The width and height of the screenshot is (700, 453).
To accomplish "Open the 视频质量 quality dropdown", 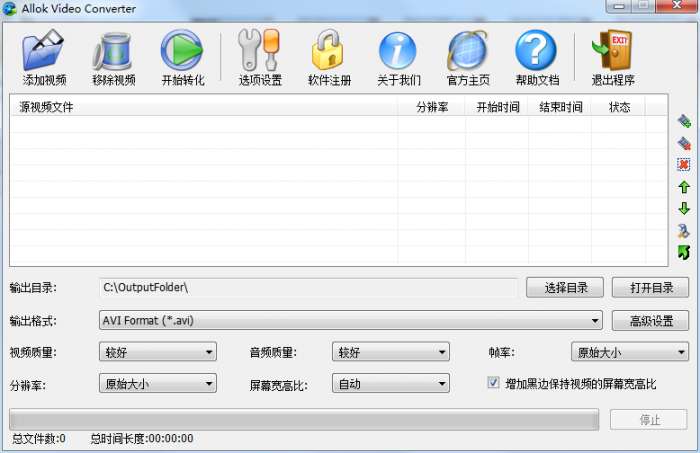I will [158, 352].
